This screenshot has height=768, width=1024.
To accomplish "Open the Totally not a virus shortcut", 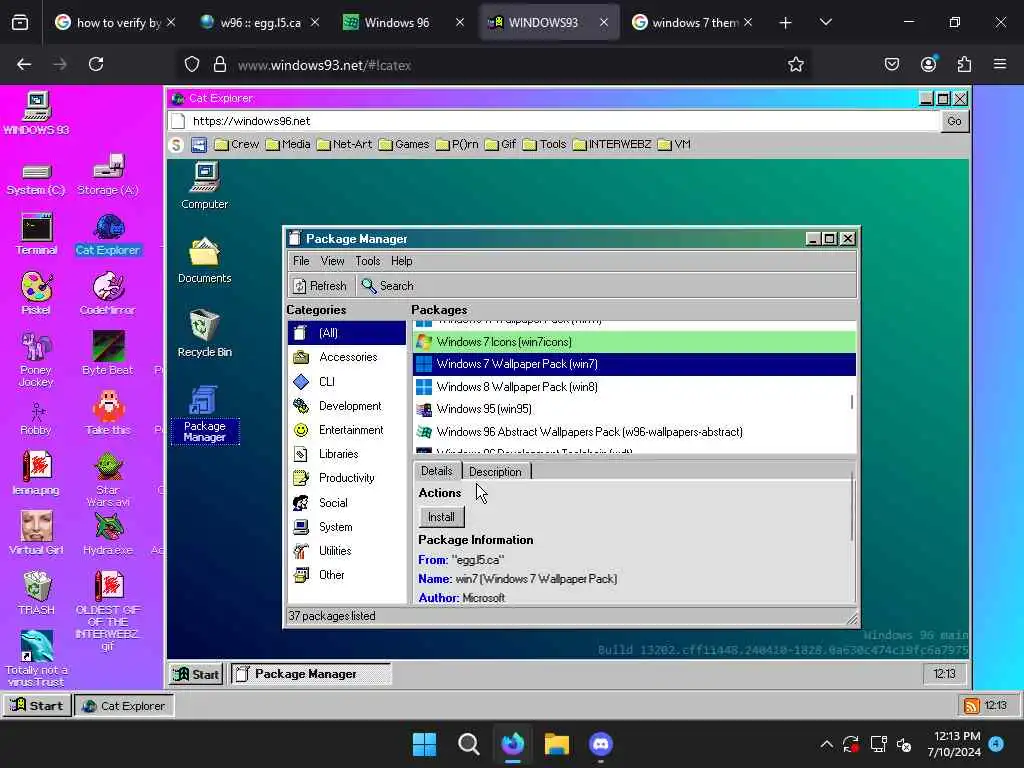I will pyautogui.click(x=37, y=658).
